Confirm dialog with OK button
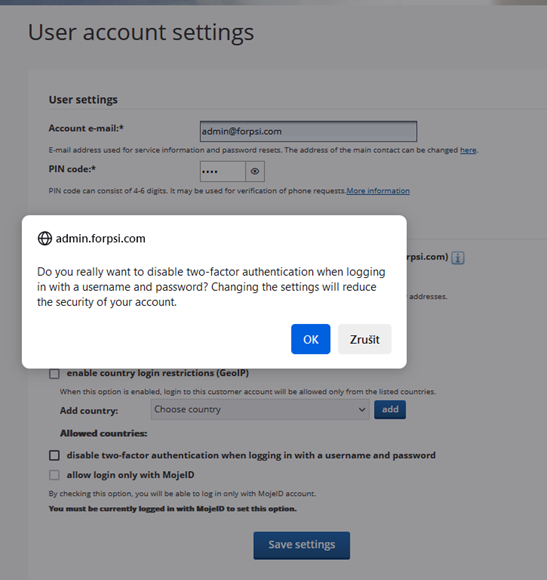The image size is (547, 580). (x=311, y=339)
